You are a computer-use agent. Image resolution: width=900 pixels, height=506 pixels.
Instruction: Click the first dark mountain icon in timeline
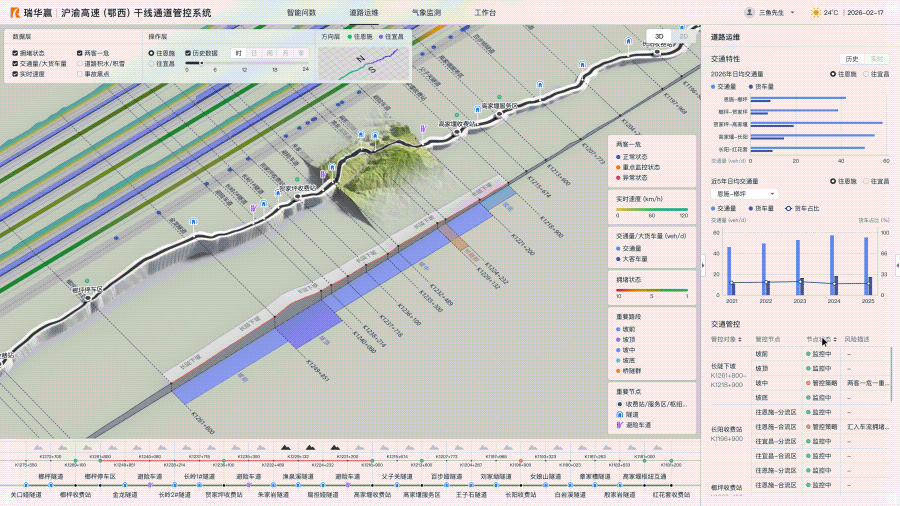[285, 447]
